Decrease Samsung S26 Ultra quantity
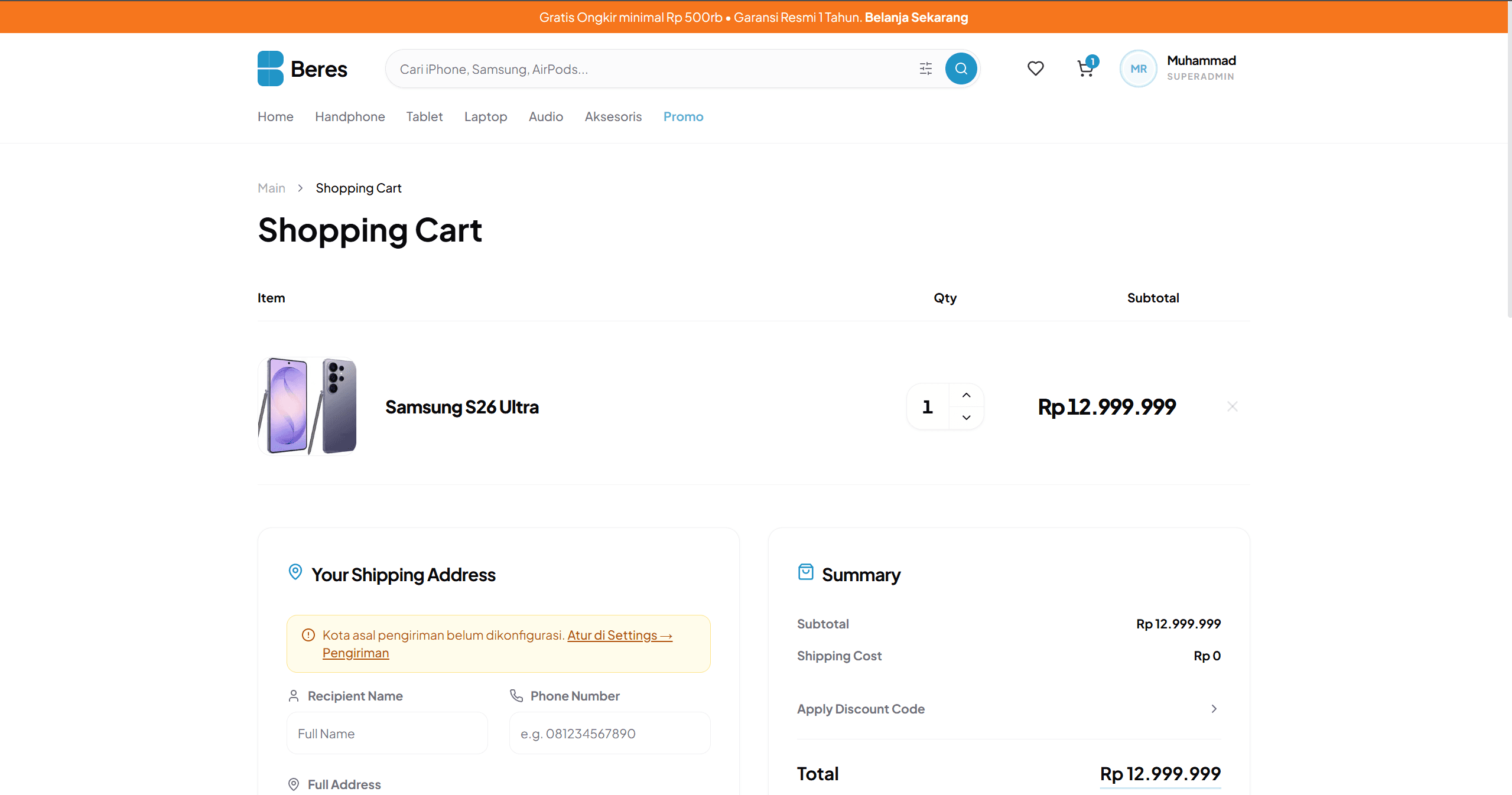Screen dimensions: 1512x795 966,418
